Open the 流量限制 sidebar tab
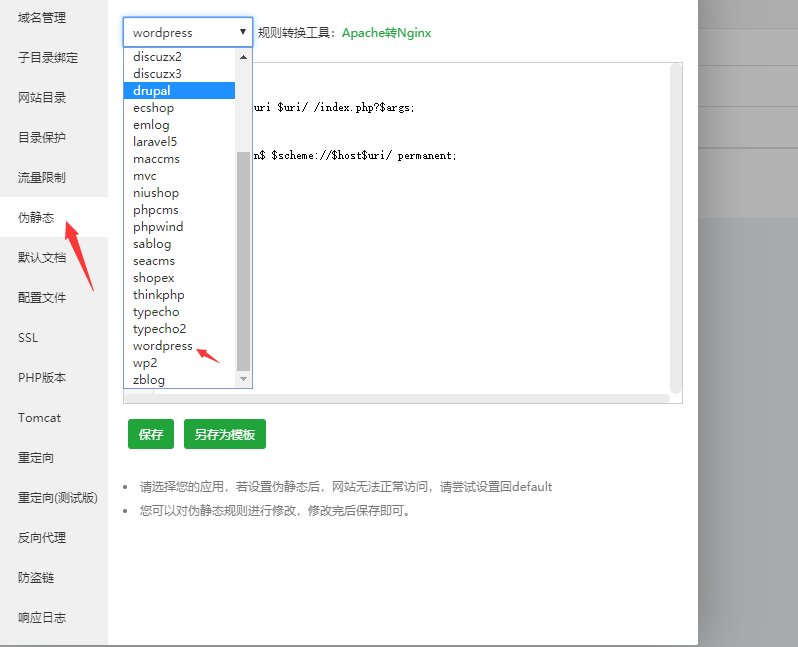The height and width of the screenshot is (647, 798). (x=53, y=178)
